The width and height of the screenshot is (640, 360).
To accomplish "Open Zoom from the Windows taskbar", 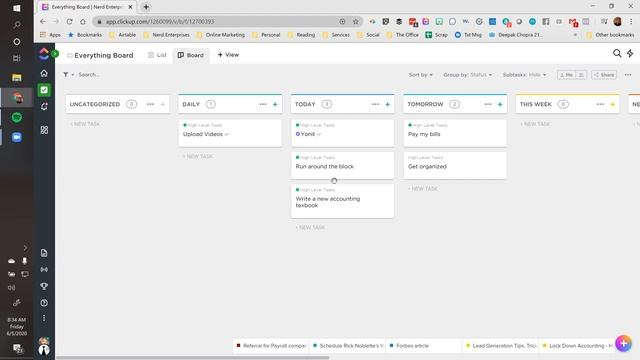I will 17,137.
